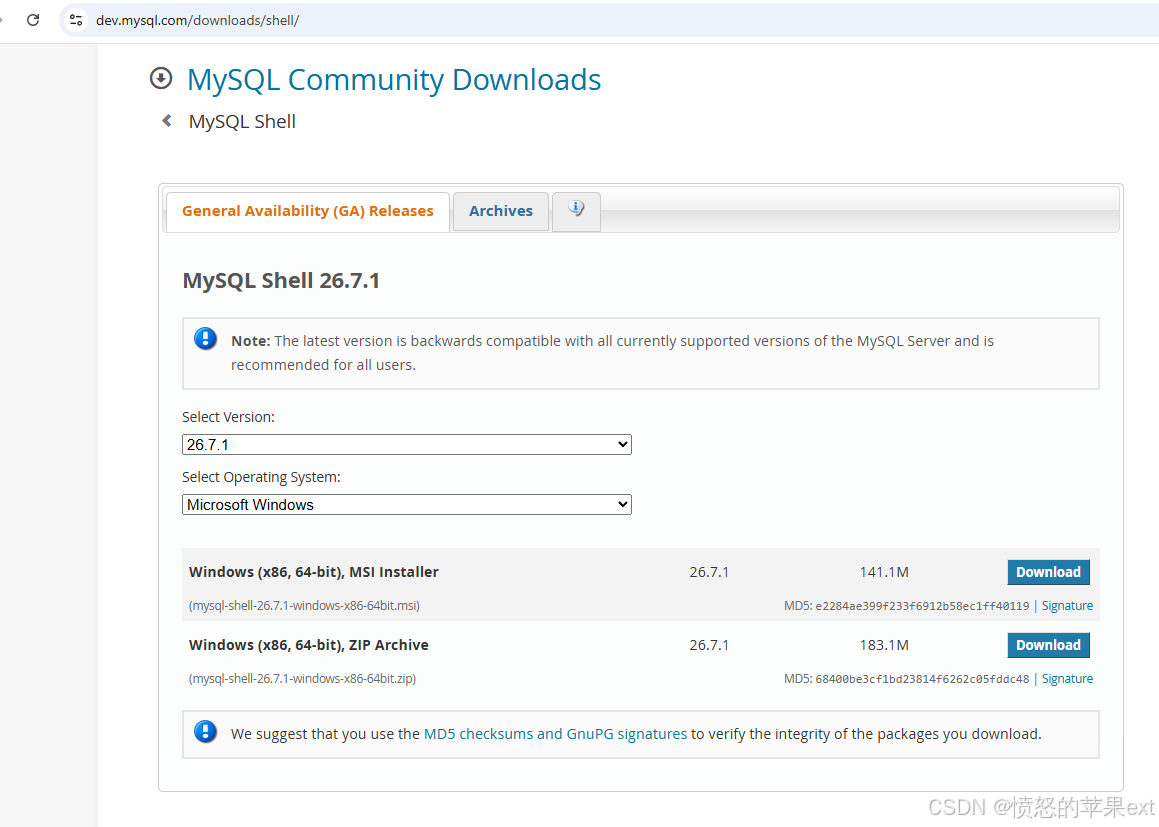
Task: Switch to the Archives tab
Action: [x=500, y=211]
